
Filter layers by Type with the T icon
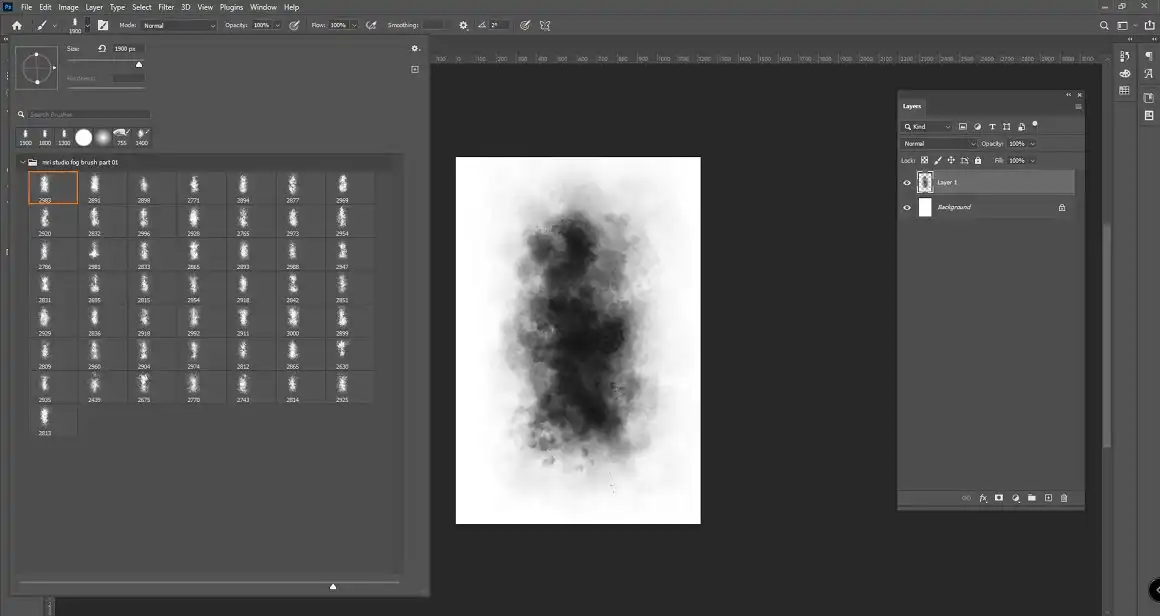pyautogui.click(x=992, y=126)
